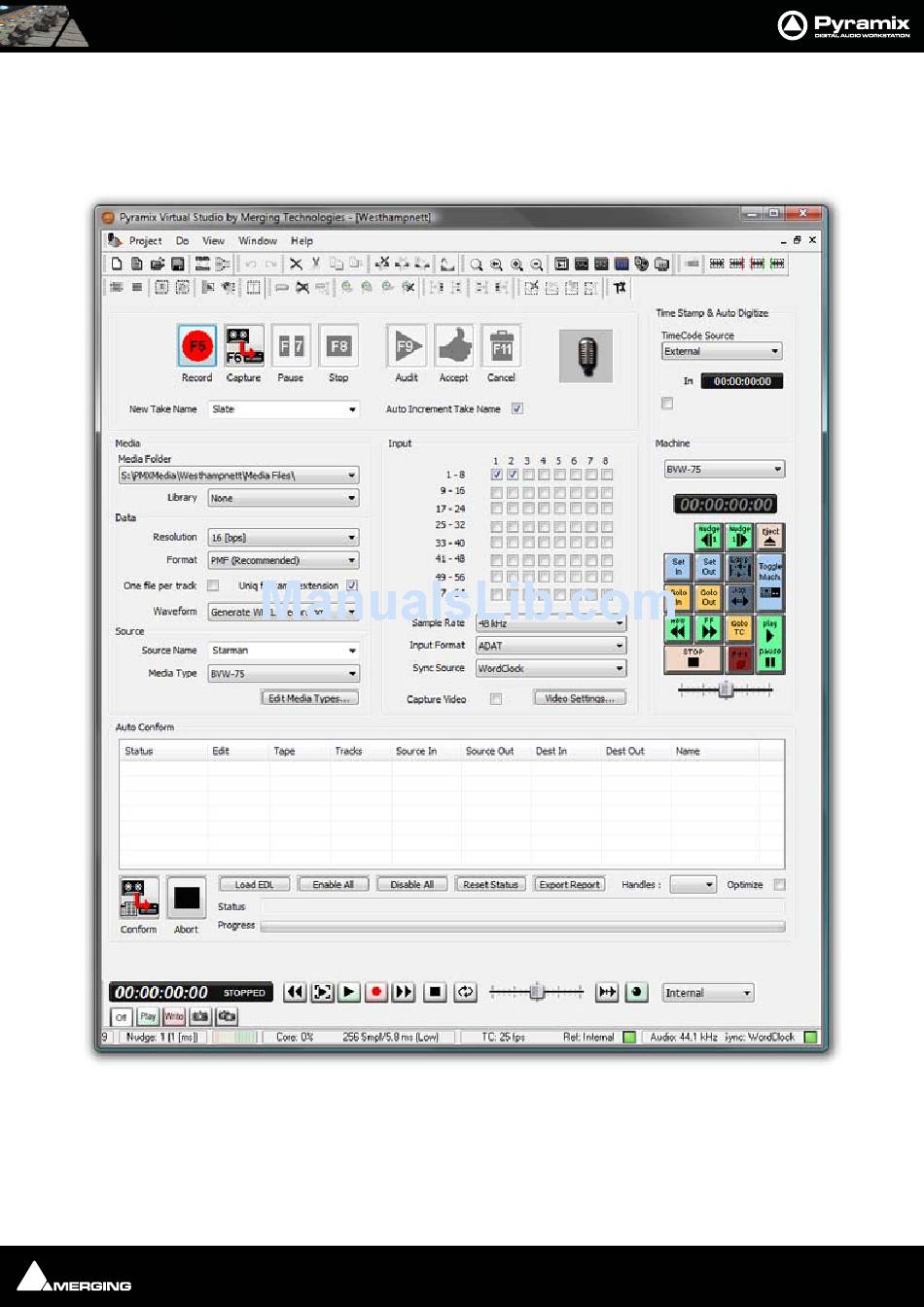Enable the Capture Video checkbox
Viewport: 924px width, 1307px height.
496,699
